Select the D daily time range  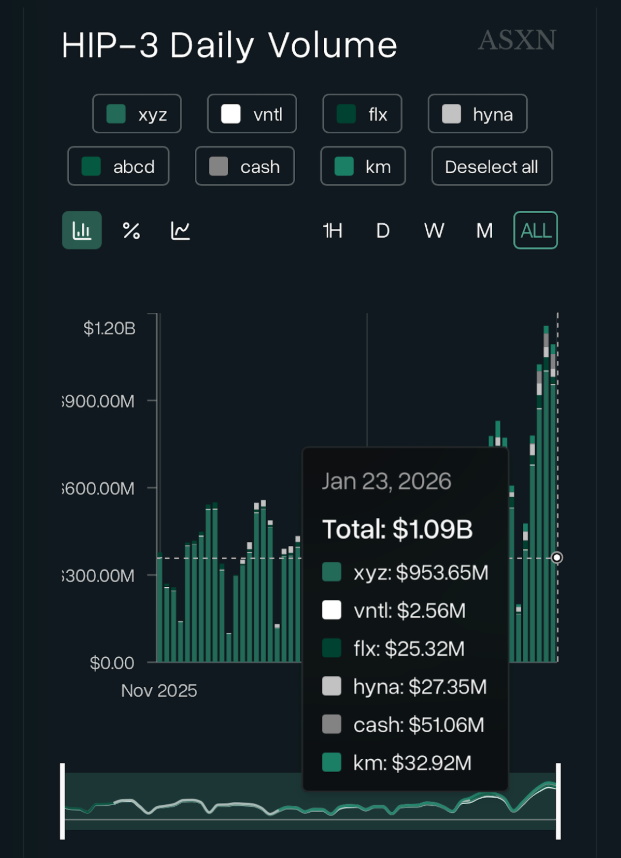tap(383, 231)
